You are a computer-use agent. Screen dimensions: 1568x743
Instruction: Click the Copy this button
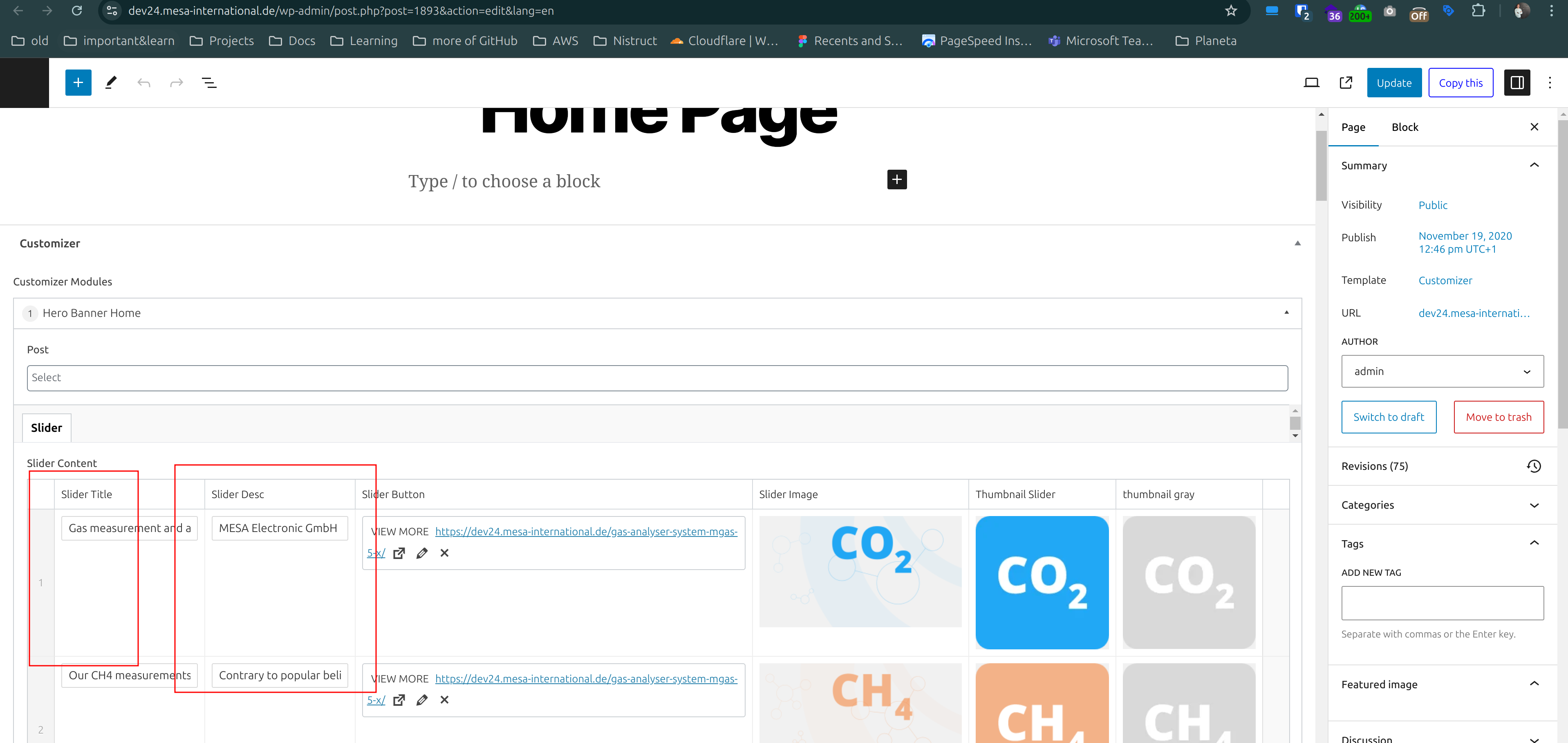1460,83
